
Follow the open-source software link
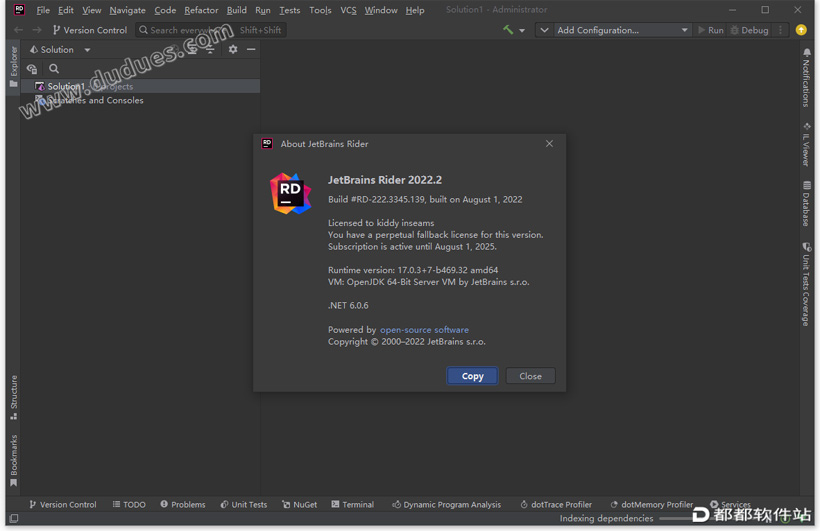coord(424,330)
